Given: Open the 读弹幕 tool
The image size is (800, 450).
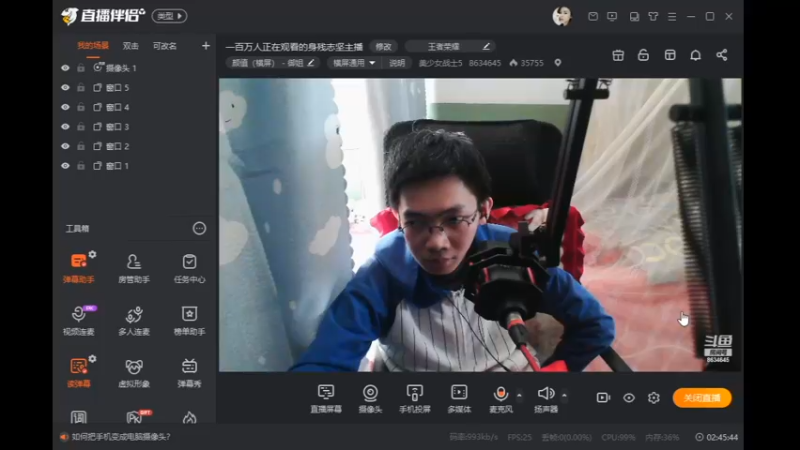Looking at the screenshot, I should pos(79,372).
